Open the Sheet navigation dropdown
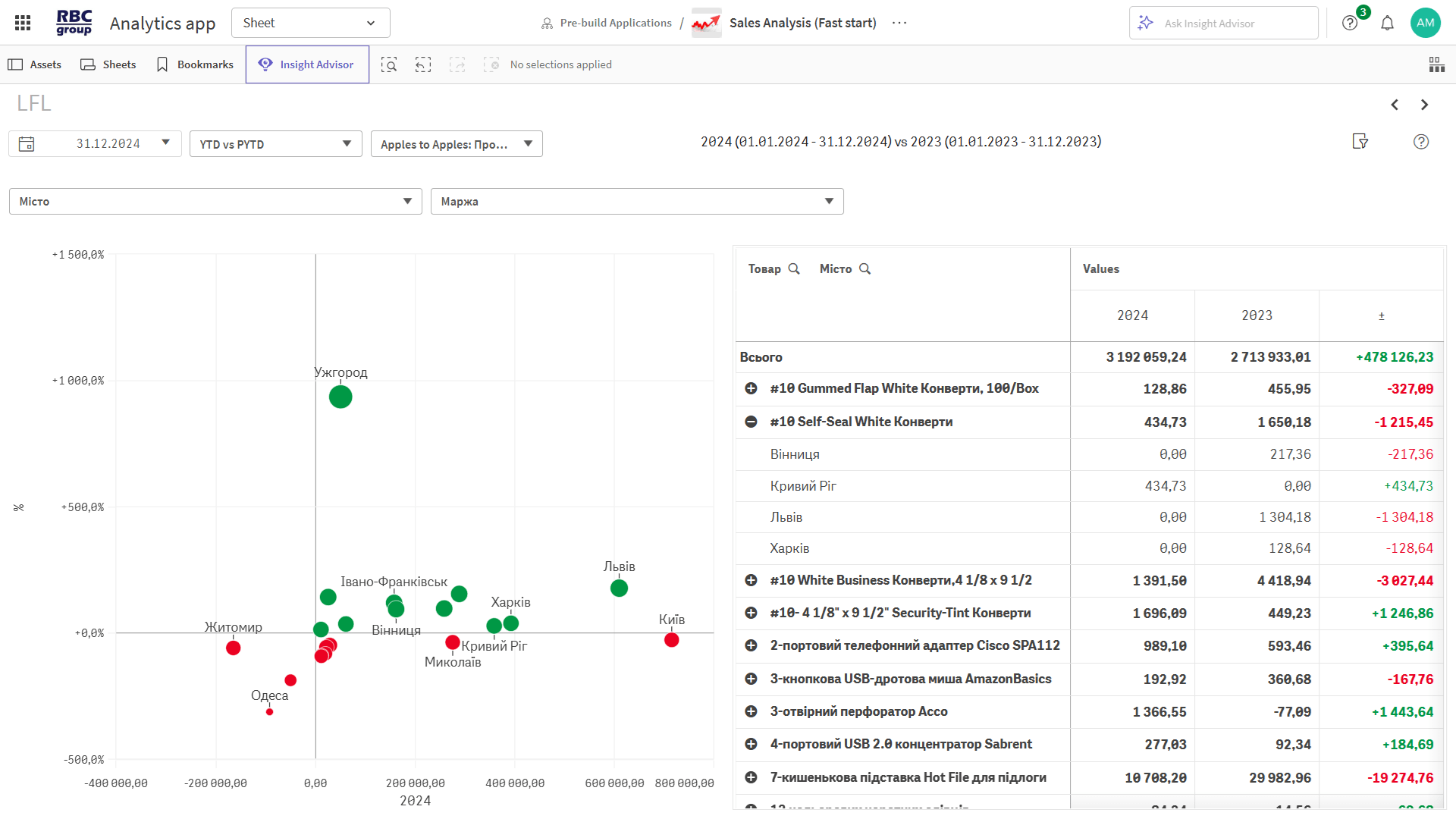Image resolution: width=1456 pixels, height=819 pixels. point(310,23)
